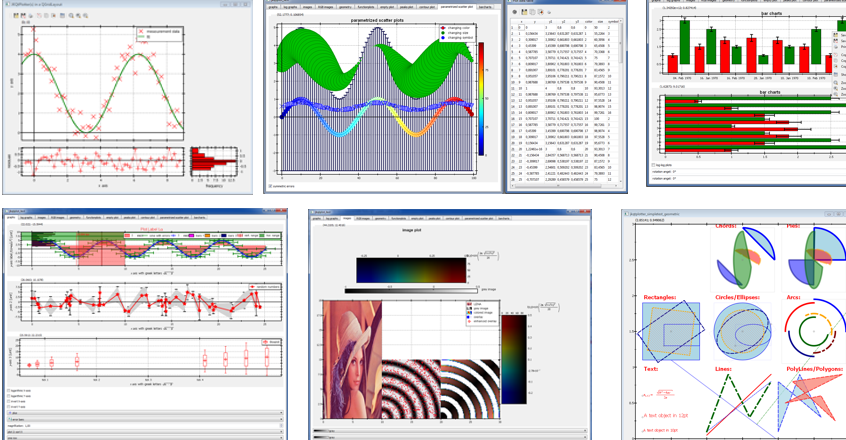Click the 'symbol' column header in data table
Screen dimensions: 846x440
click(x=613, y=22)
